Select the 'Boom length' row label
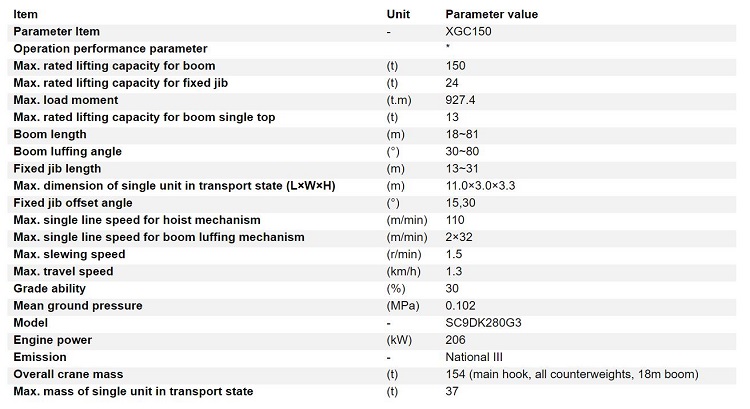Image resolution: width=750 pixels, height=409 pixels. 50,134
